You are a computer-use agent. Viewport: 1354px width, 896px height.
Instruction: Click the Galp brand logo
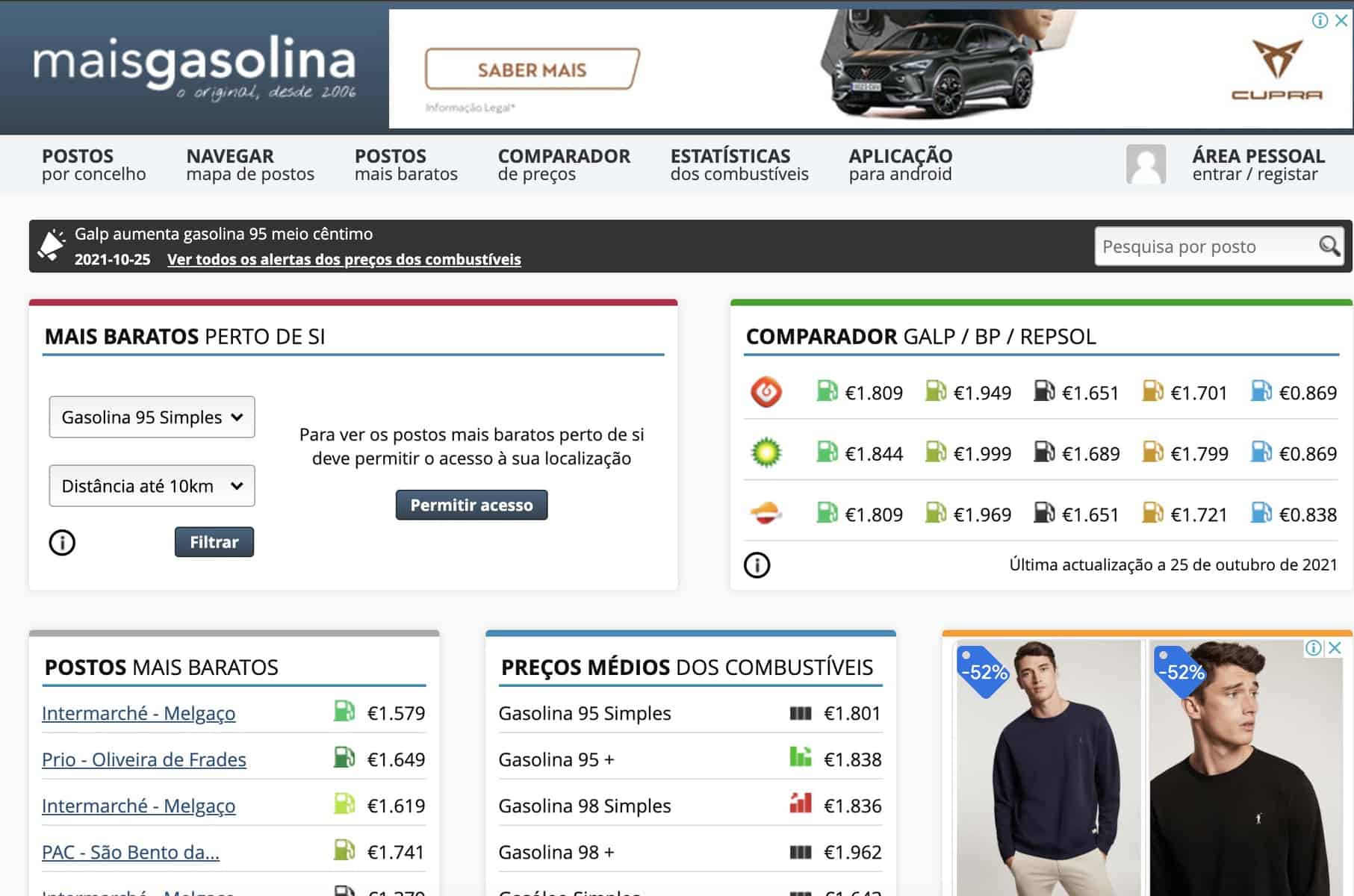point(765,392)
